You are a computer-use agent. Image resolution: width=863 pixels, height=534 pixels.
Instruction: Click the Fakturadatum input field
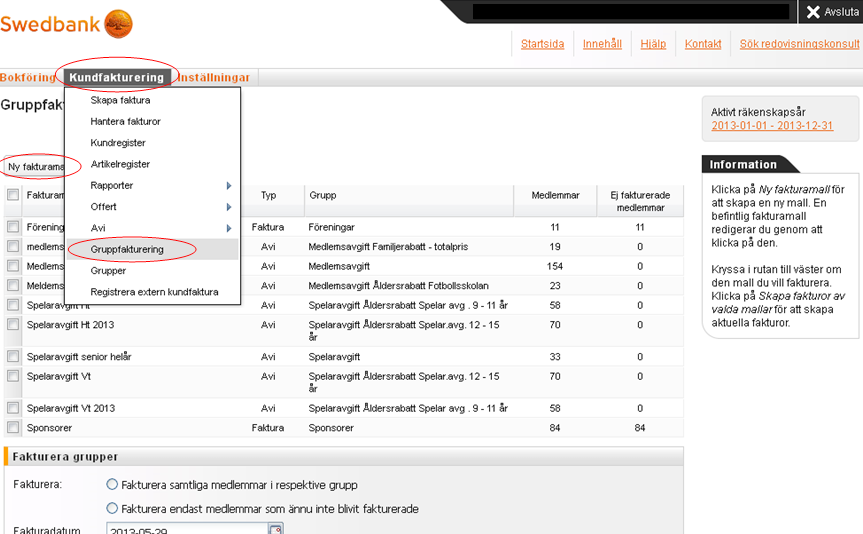tap(186, 529)
